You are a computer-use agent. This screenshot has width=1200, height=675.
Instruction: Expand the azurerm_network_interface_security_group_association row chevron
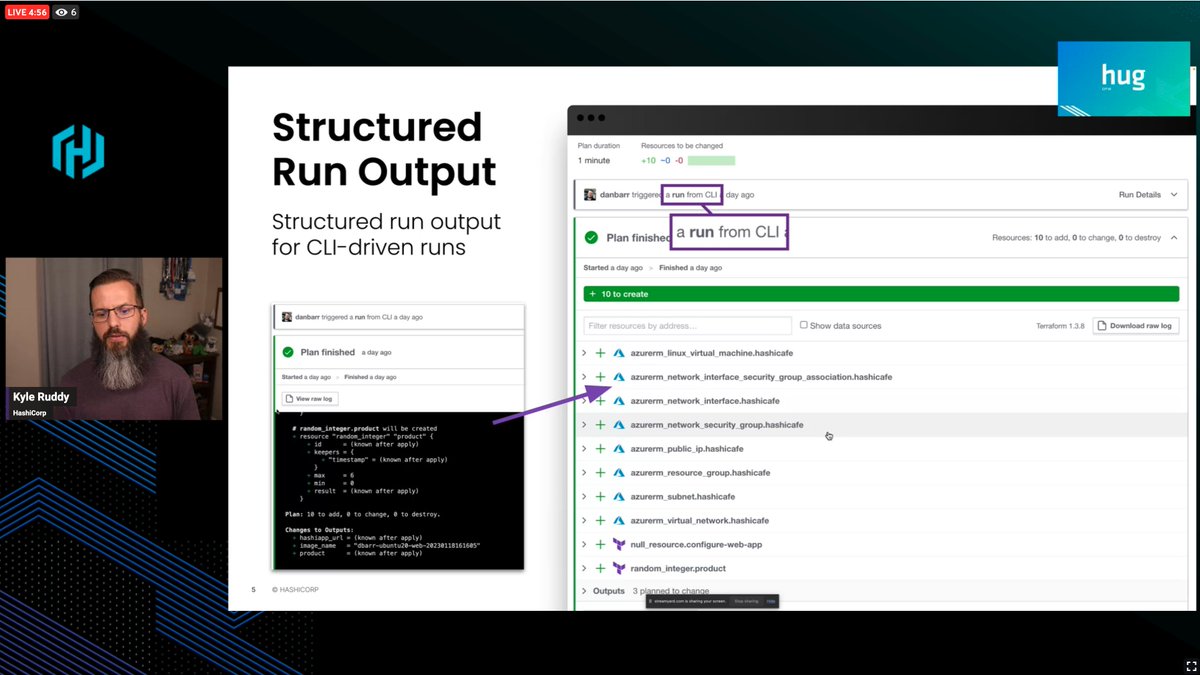click(584, 377)
